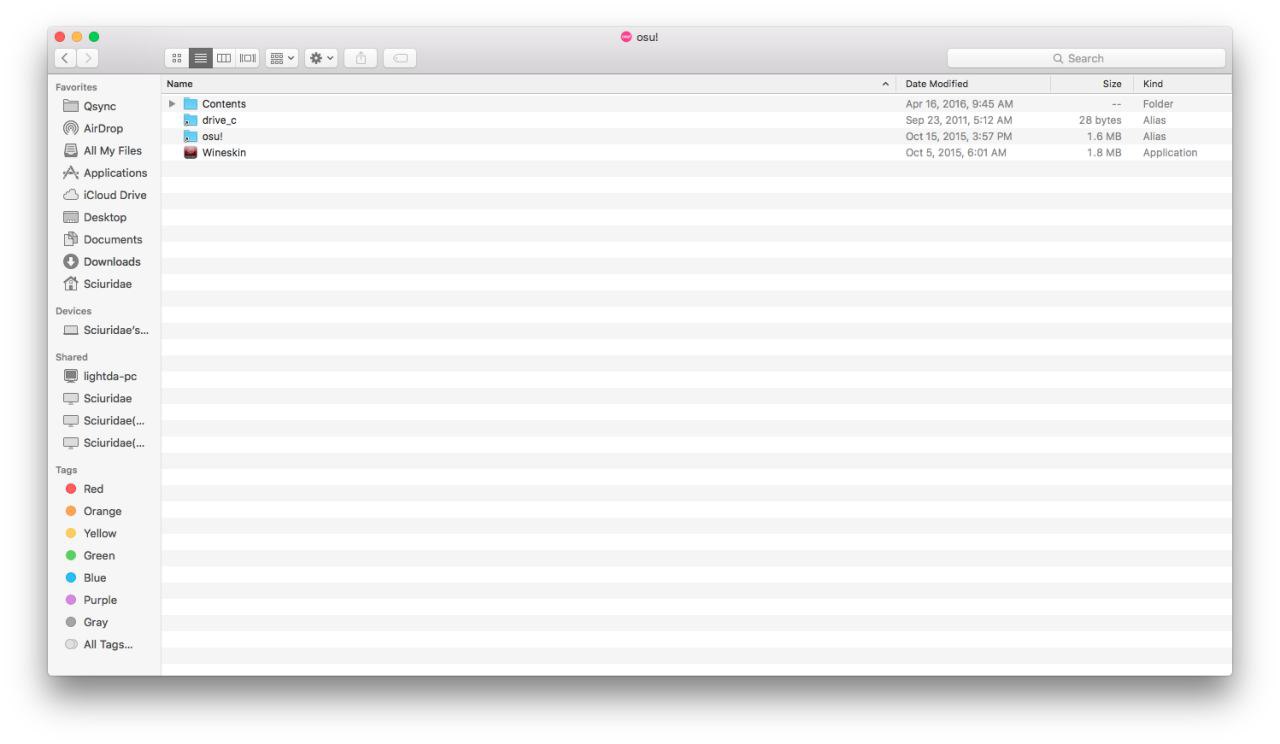
Task: Open Applications in the sidebar
Action: point(104,173)
